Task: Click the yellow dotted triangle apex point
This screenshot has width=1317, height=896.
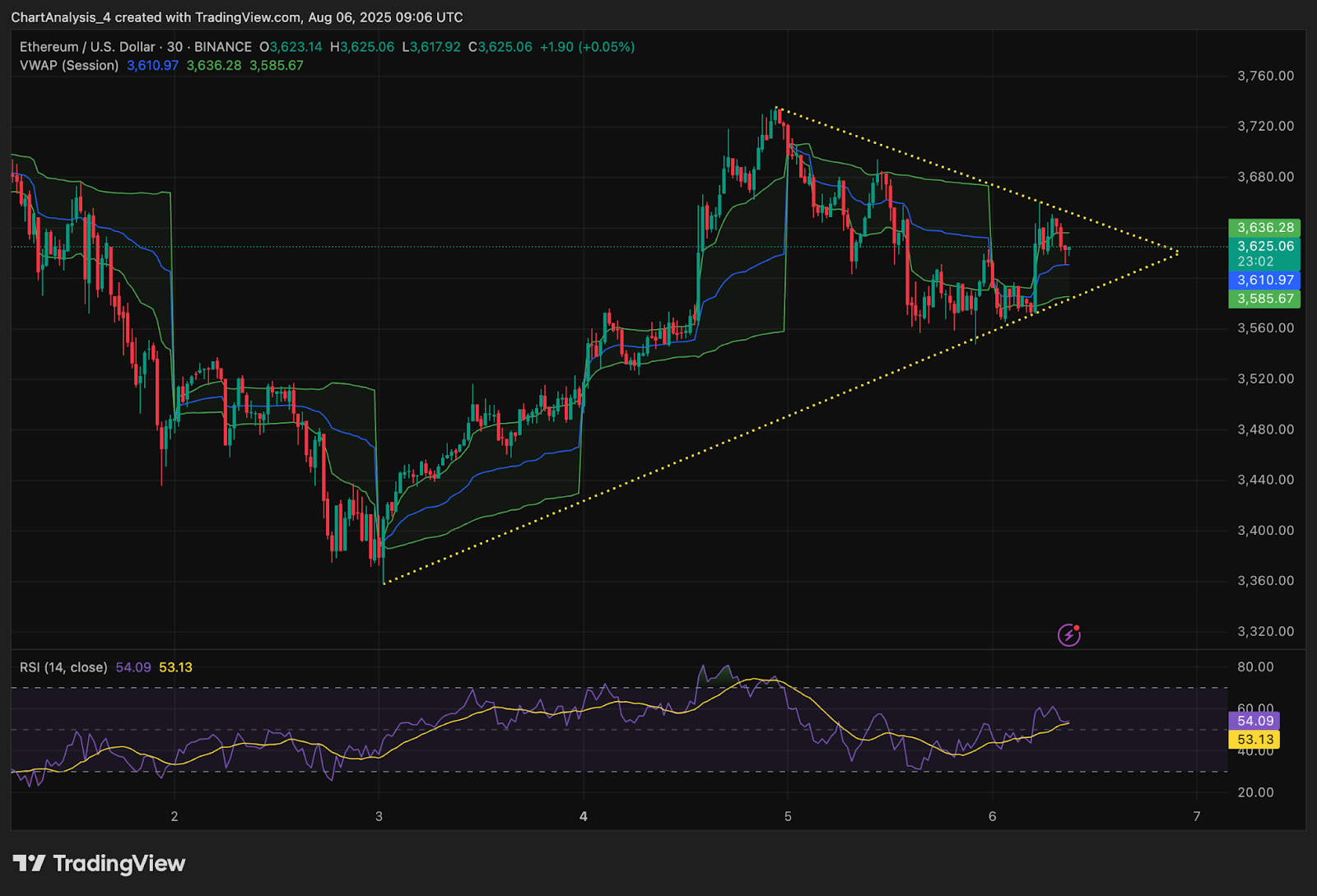Action: point(1177,252)
